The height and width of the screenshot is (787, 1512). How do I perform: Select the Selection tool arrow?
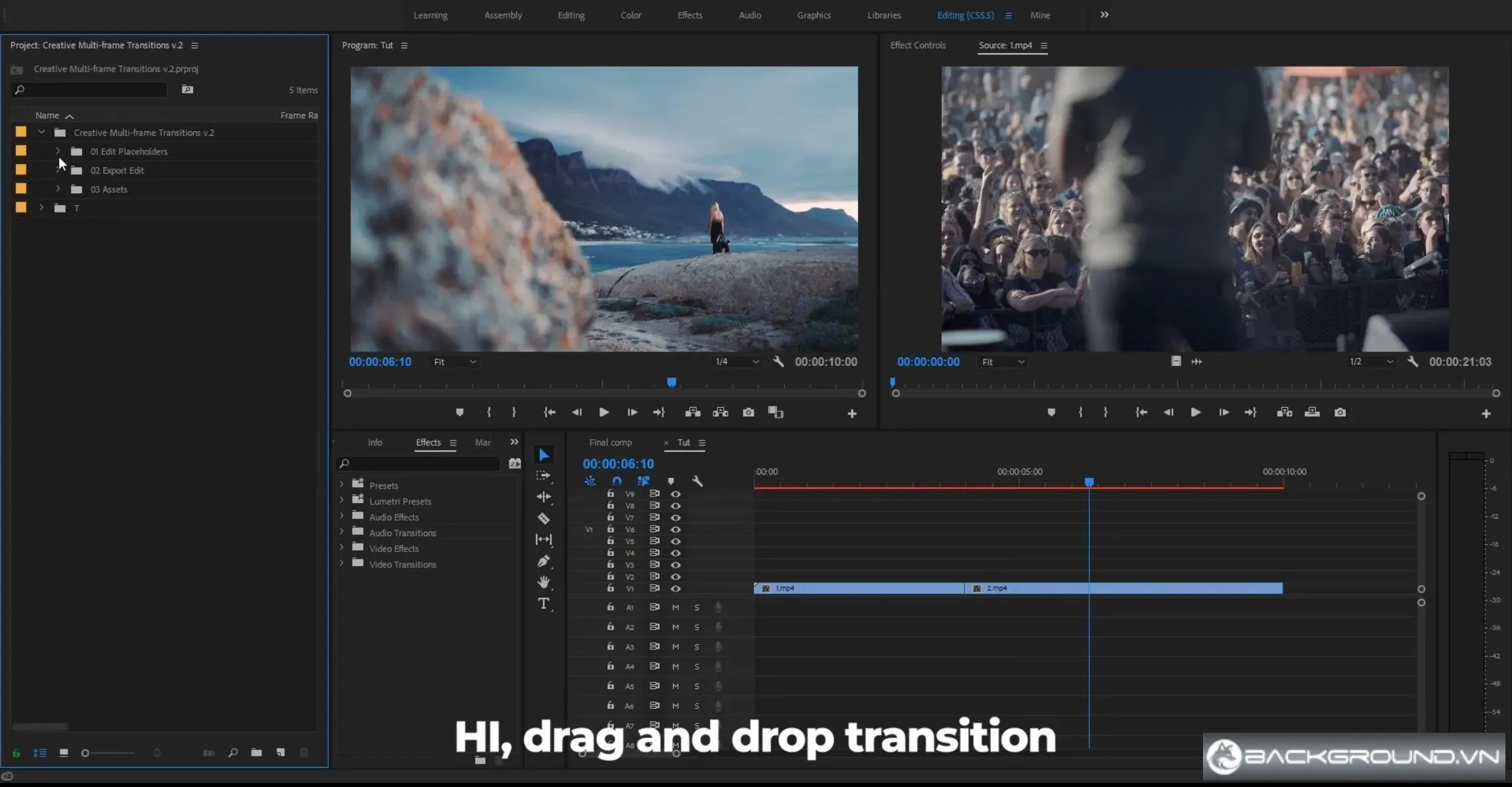coord(544,455)
